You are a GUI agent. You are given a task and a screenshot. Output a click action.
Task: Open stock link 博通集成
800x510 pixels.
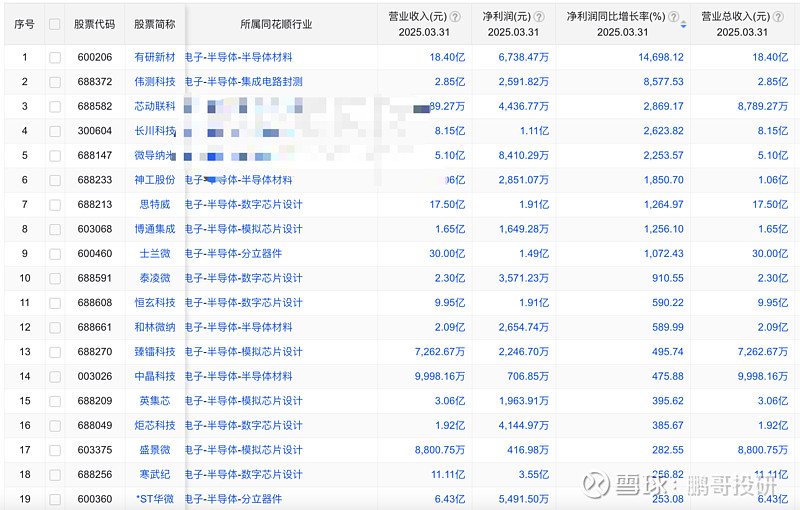[155, 229]
